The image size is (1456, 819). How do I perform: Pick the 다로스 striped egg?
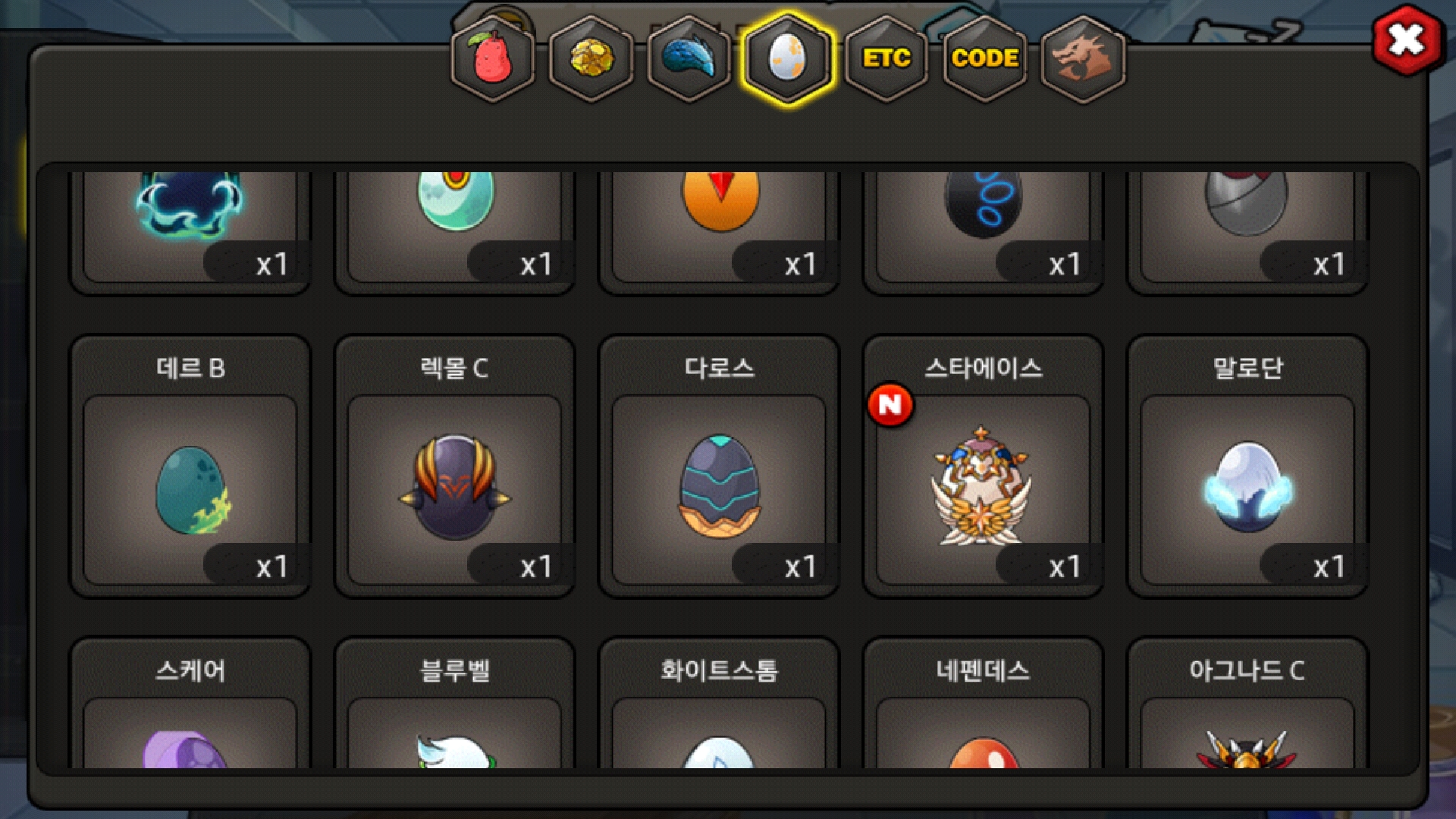(x=719, y=466)
